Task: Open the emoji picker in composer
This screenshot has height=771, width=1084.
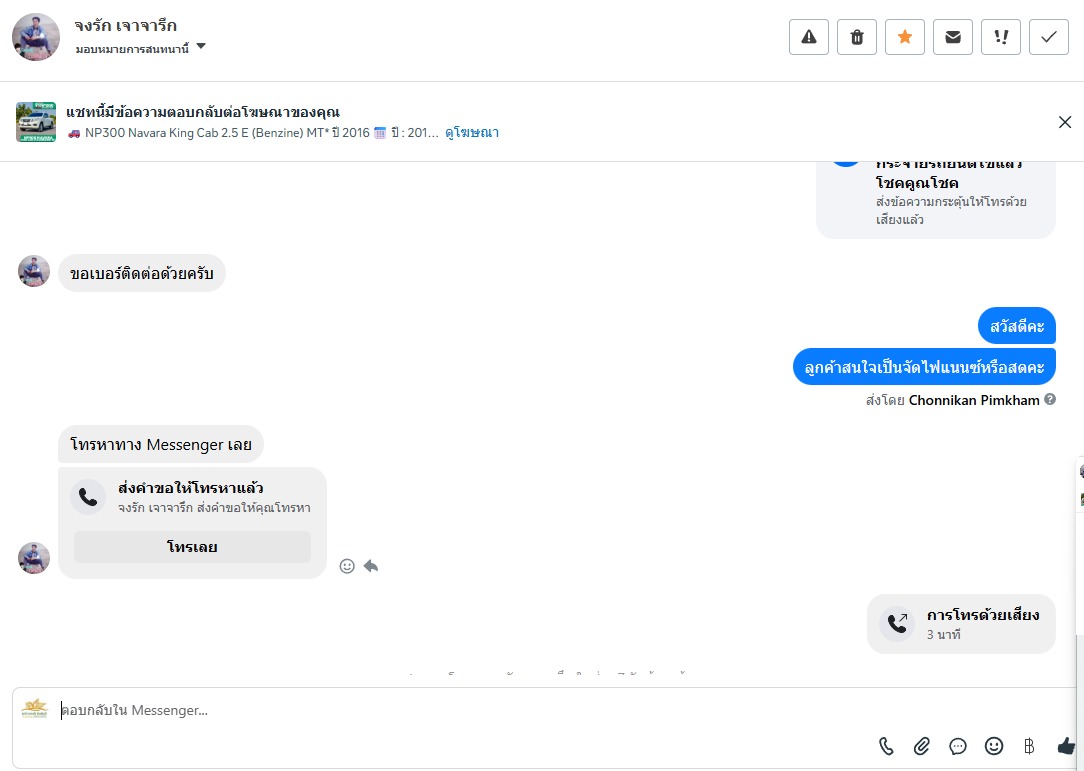Action: [x=994, y=746]
